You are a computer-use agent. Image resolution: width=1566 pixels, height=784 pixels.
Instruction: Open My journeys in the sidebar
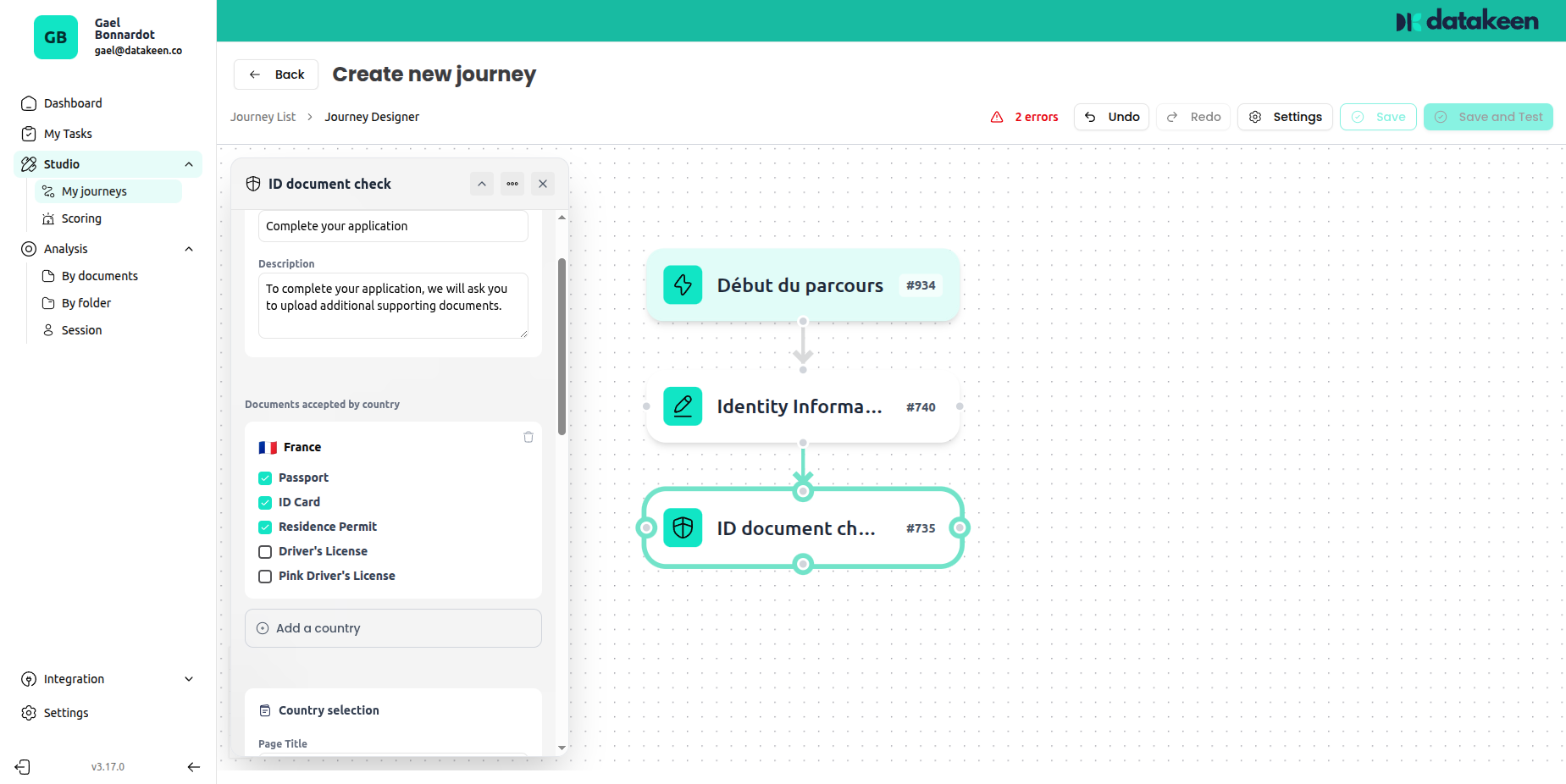pos(93,190)
